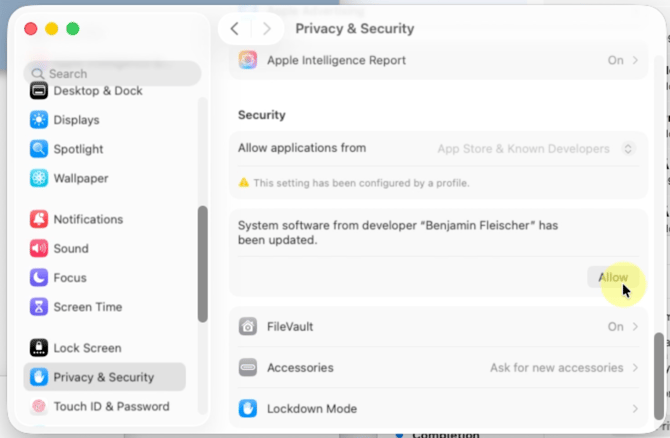Open Desktop & Dock settings
Image resolution: width=670 pixels, height=438 pixels.
105,91
